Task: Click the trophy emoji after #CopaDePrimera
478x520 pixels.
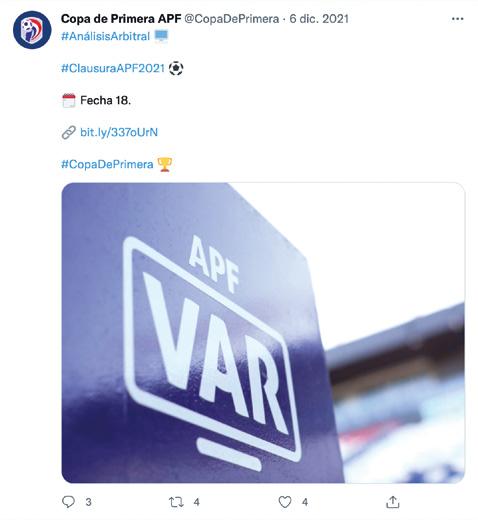Action: pyautogui.click(x=165, y=164)
